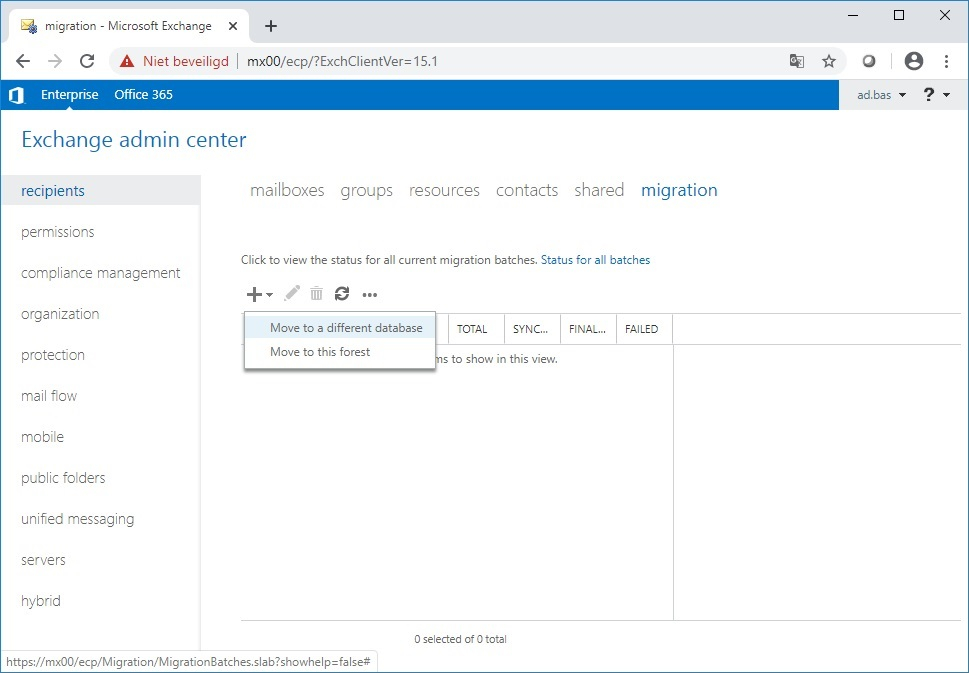The height and width of the screenshot is (673, 969).
Task: Click the browser forward arrow
Action: tap(55, 61)
